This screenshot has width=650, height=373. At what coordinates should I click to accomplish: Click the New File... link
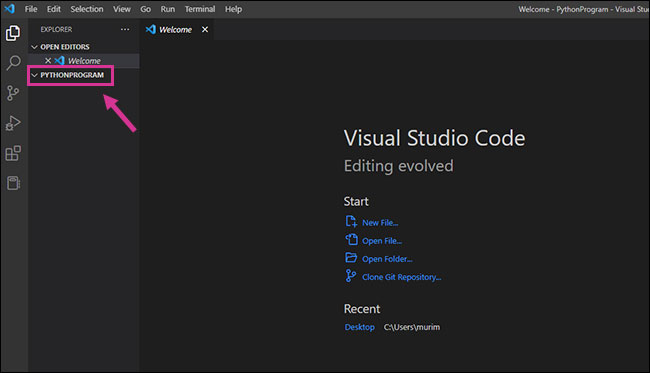pyautogui.click(x=380, y=223)
